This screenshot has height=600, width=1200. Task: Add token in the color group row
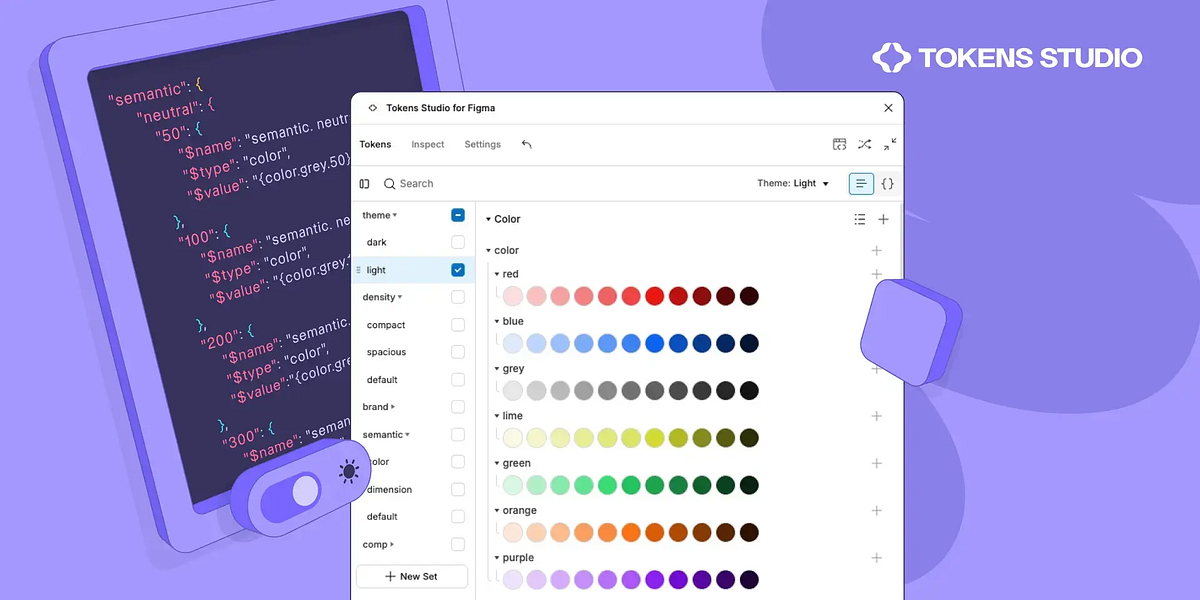(x=877, y=250)
